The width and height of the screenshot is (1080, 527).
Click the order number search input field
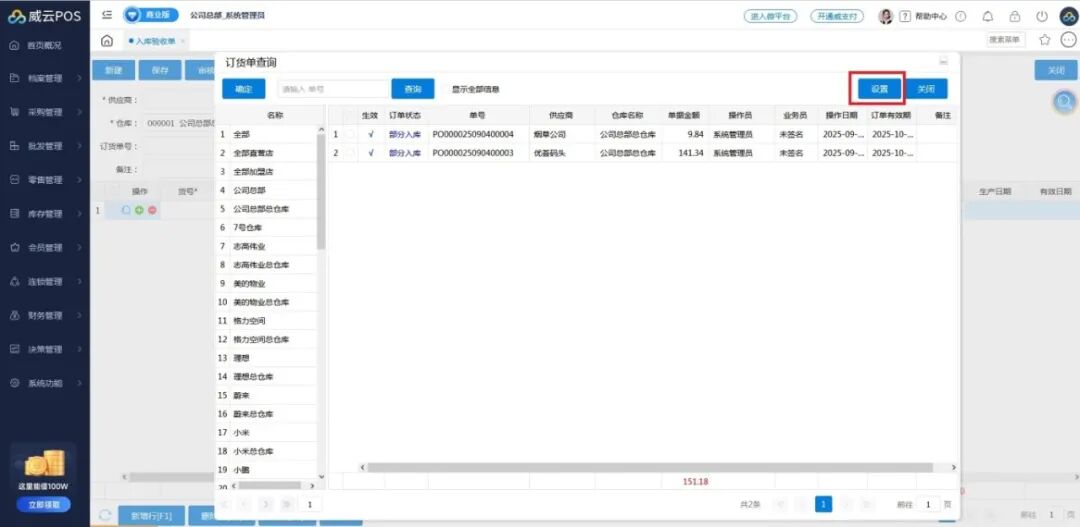point(333,89)
